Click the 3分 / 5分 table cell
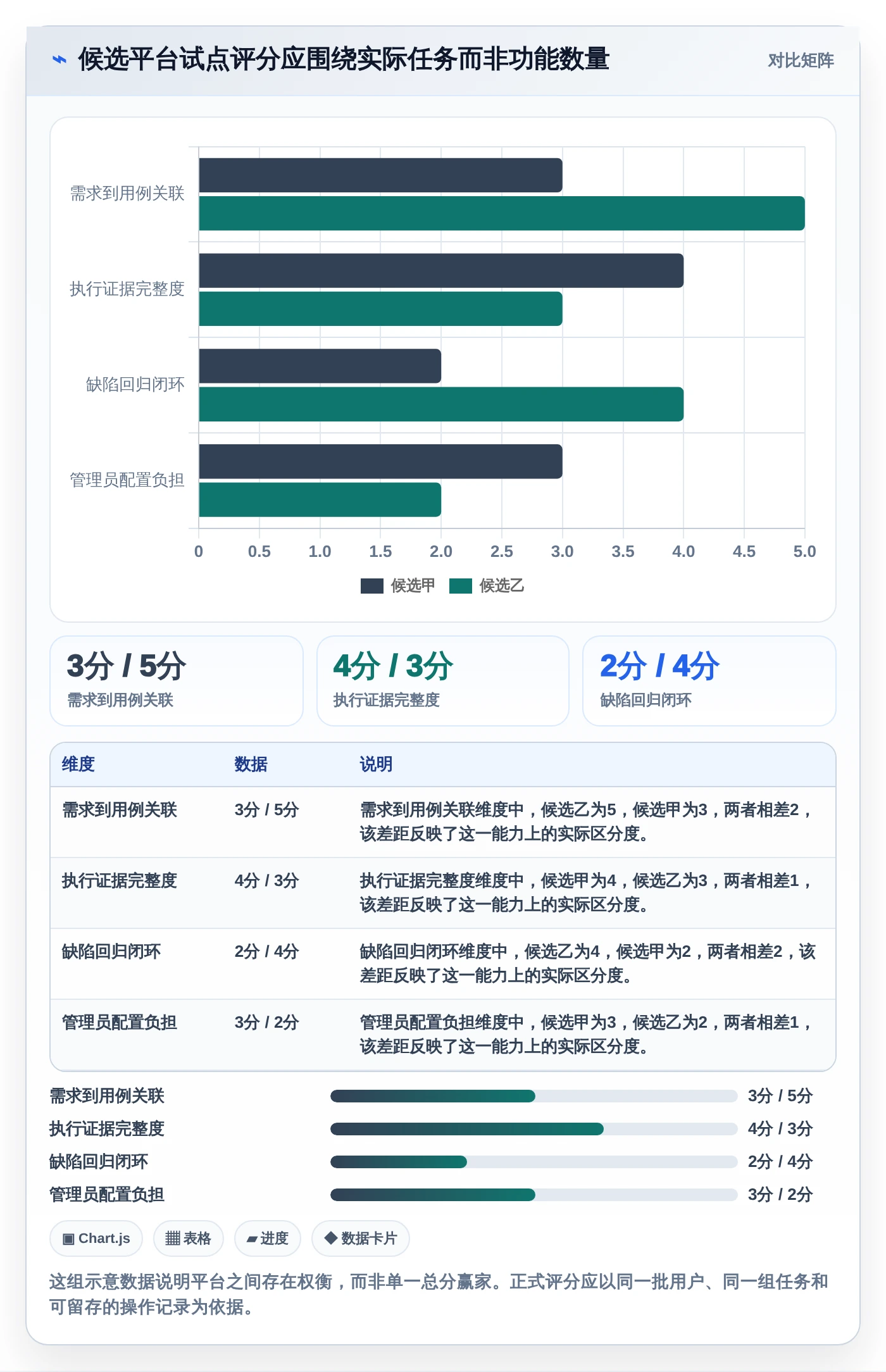886x1372 pixels. (266, 810)
